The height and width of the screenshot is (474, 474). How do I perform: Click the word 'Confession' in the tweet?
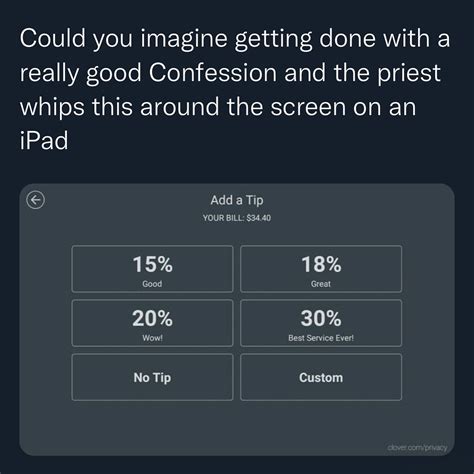coord(213,72)
